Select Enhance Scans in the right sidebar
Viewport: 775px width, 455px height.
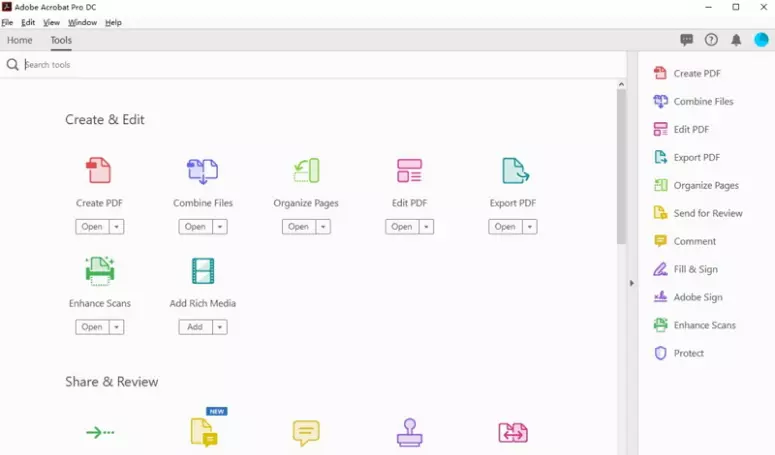[x=694, y=325]
